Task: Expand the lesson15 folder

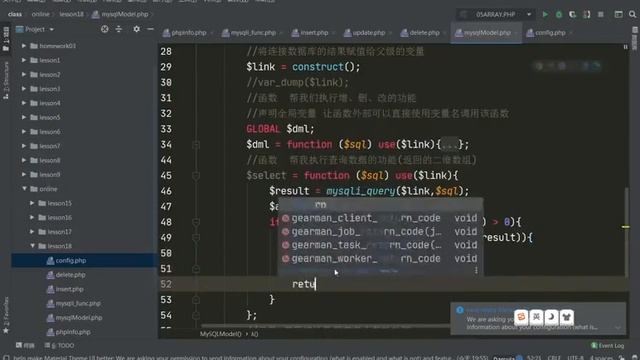Action: click(x=32, y=203)
